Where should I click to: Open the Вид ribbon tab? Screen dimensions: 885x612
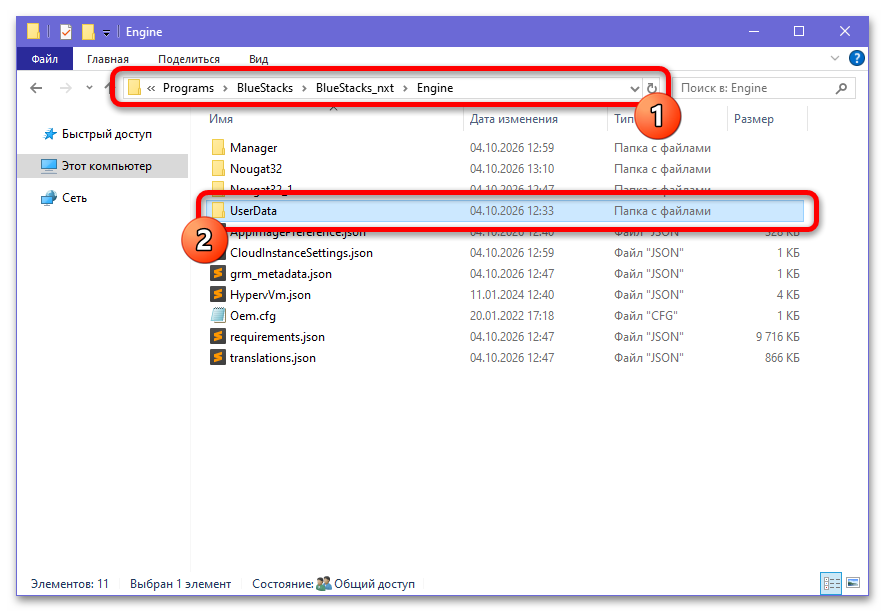point(259,59)
